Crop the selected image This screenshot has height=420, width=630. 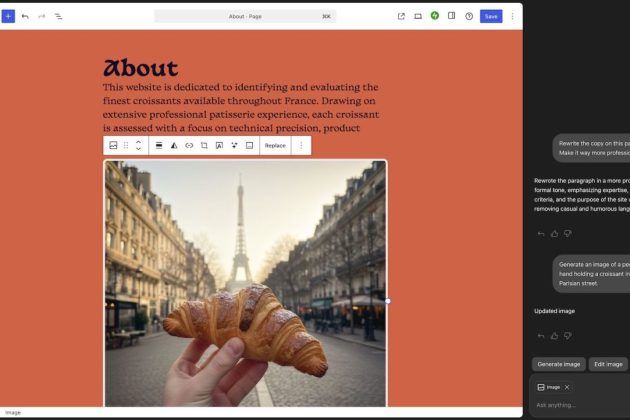pyautogui.click(x=204, y=145)
